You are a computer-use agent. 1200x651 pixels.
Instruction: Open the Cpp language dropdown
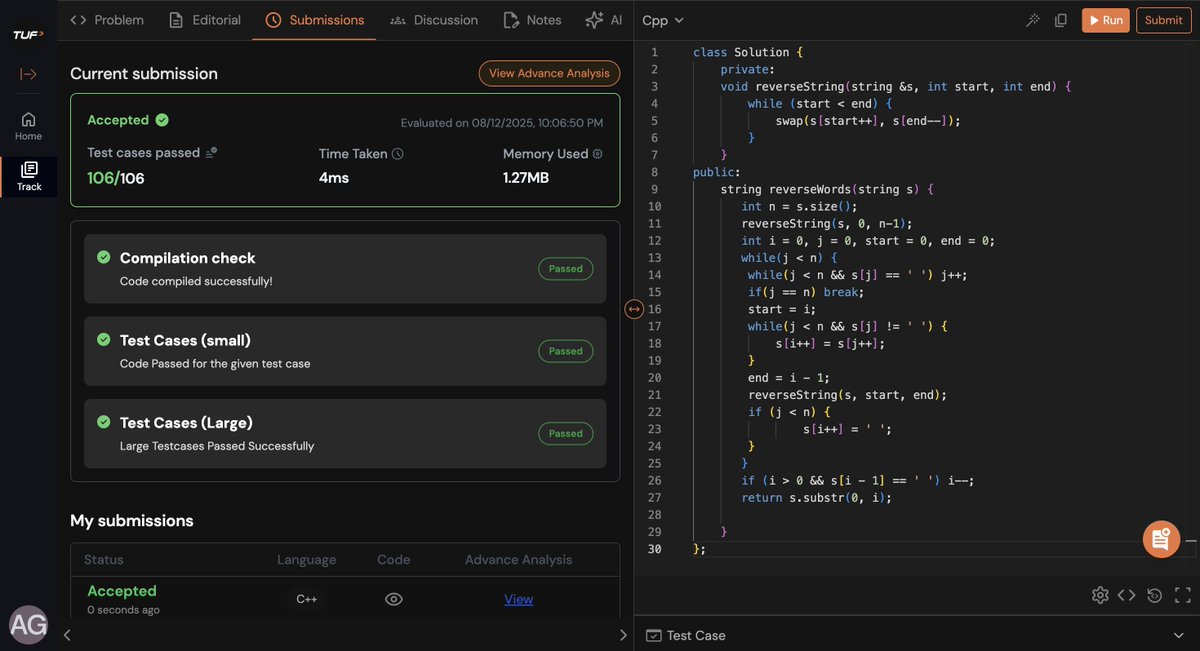(x=664, y=20)
